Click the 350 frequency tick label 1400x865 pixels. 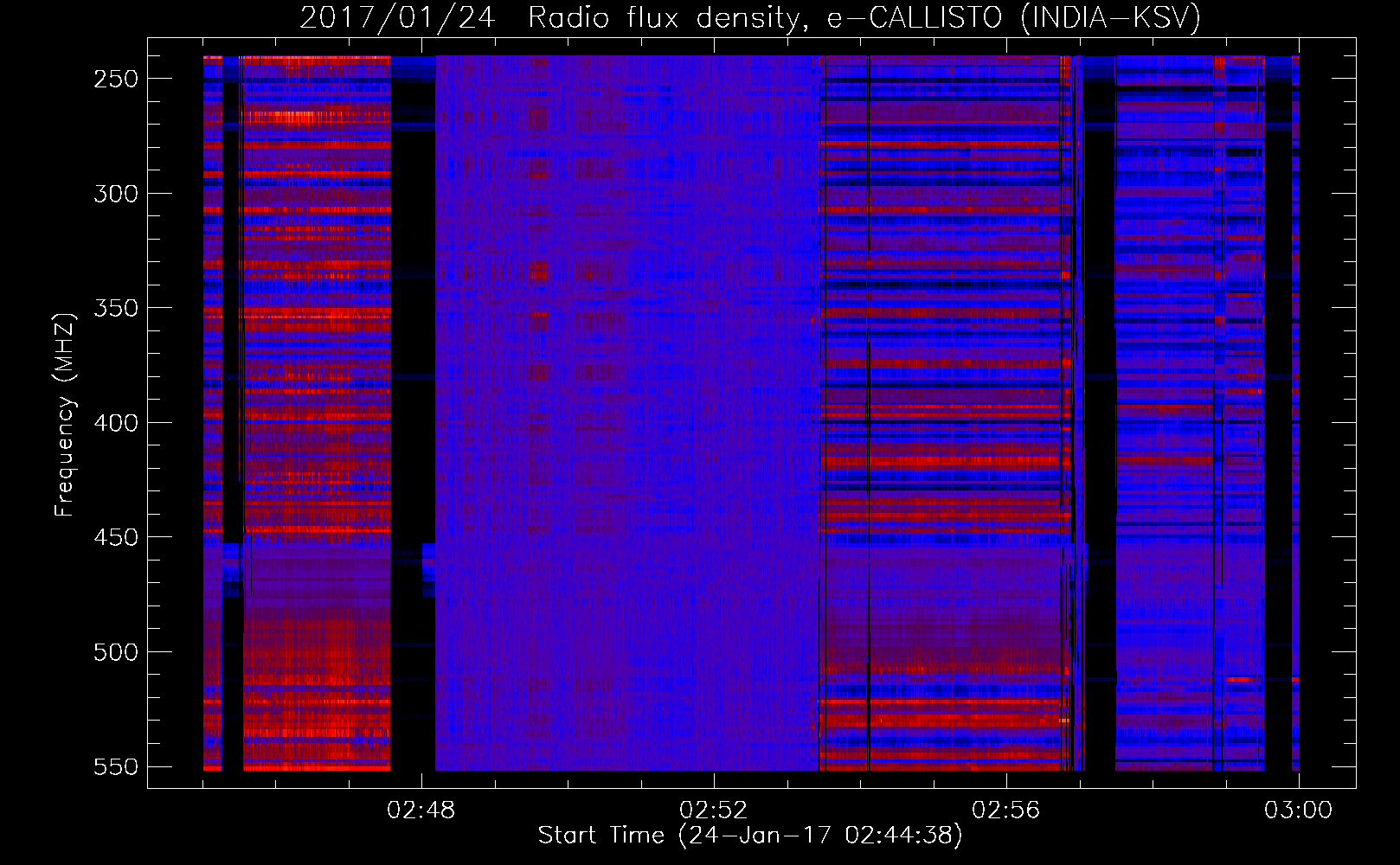pyautogui.click(x=116, y=308)
